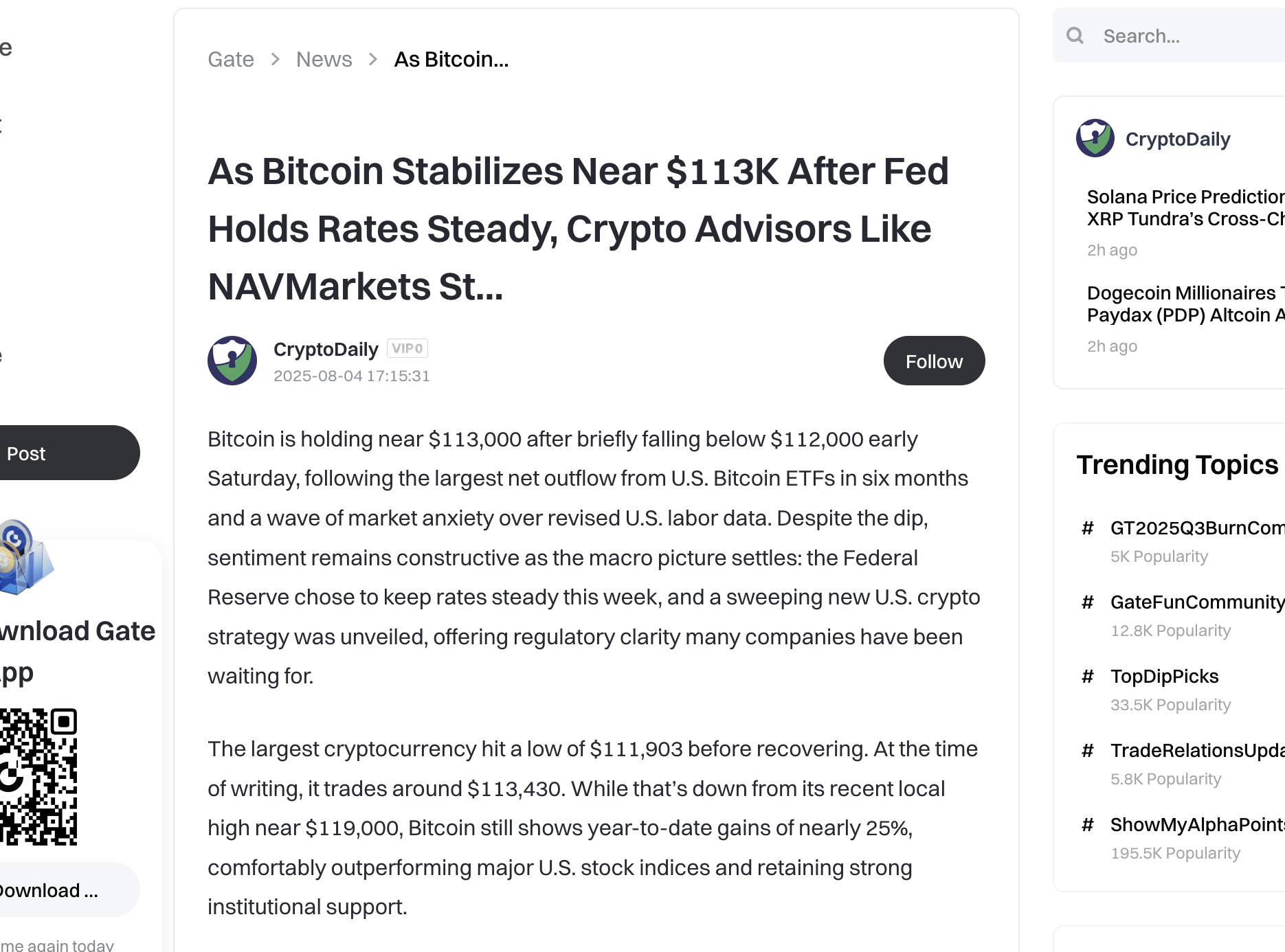
Task: Click the hash icon beside TopDipPicks
Action: point(1087,677)
